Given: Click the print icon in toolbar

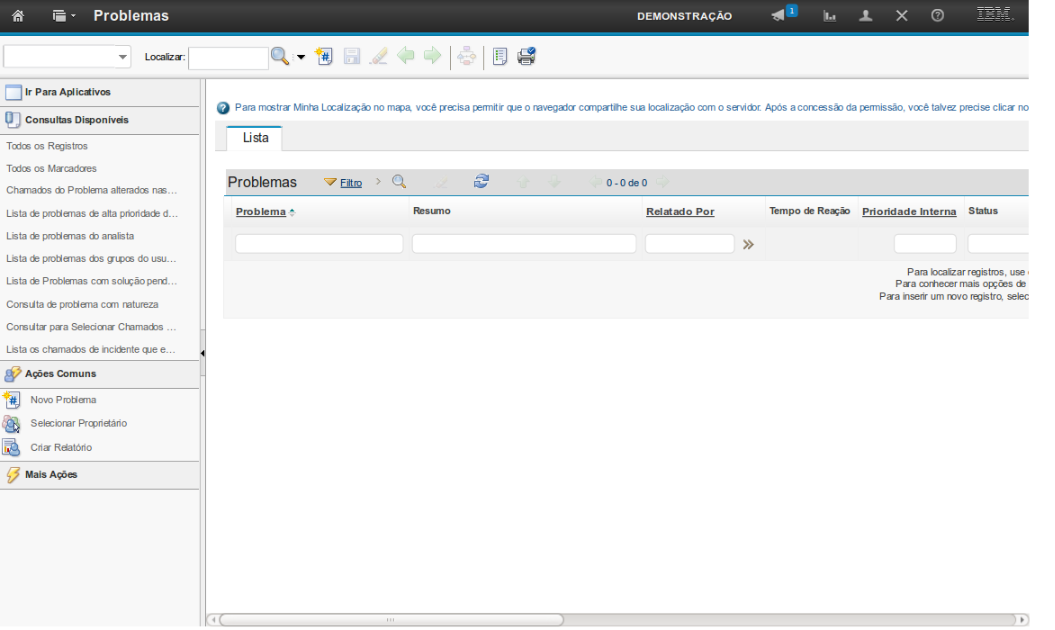Looking at the screenshot, I should (526, 57).
